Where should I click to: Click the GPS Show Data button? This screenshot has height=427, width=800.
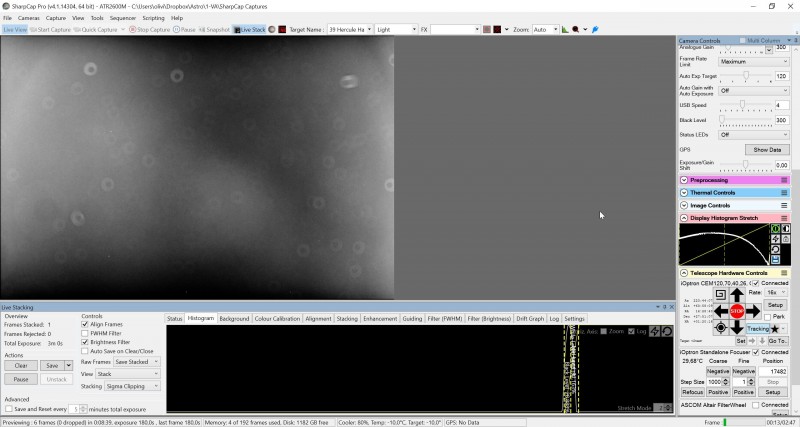tap(767, 149)
